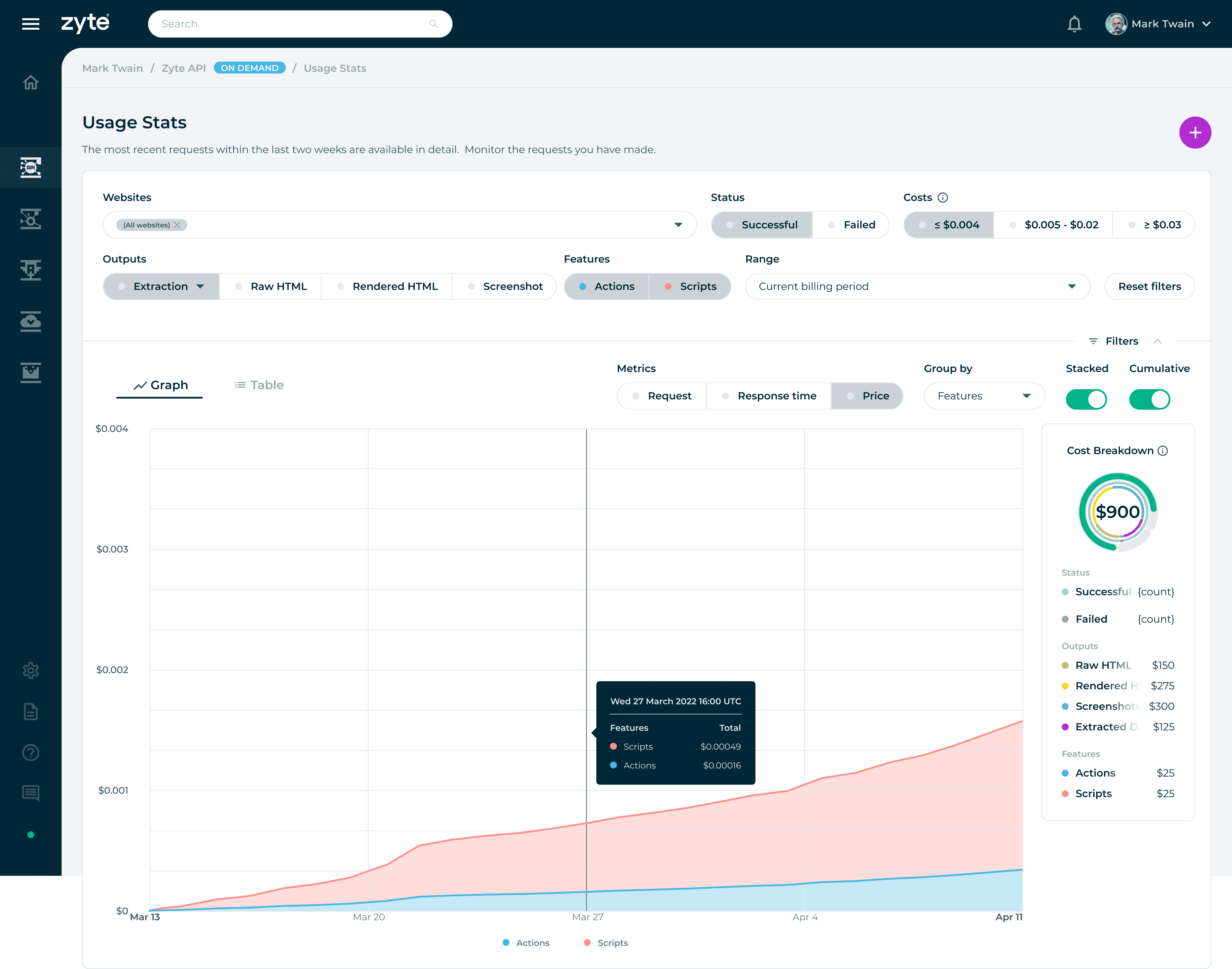Screen dimensions: 1232x969
Task: Click the Reset filters button
Action: click(1149, 287)
